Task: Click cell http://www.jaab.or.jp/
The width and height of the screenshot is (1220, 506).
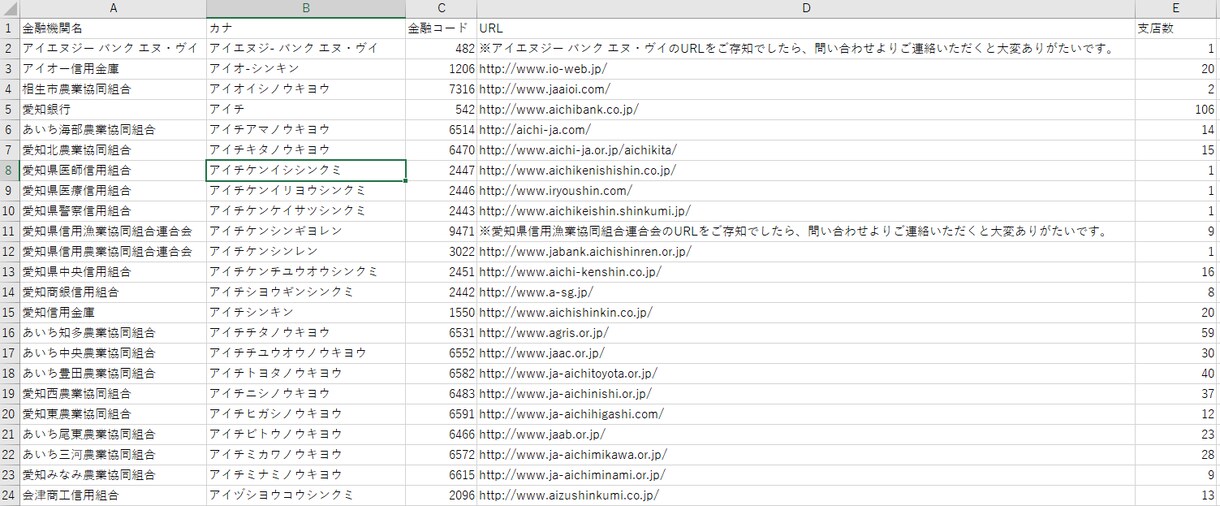Action: tap(806, 434)
